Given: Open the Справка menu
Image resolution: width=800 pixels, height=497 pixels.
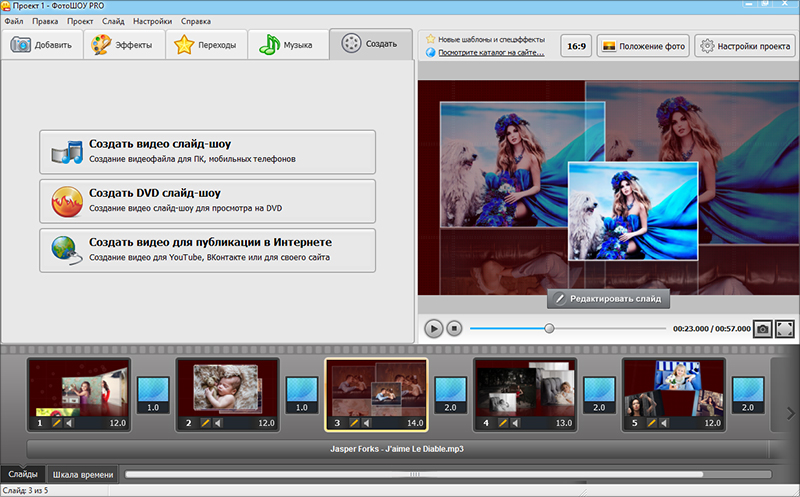Looking at the screenshot, I should pos(196,21).
